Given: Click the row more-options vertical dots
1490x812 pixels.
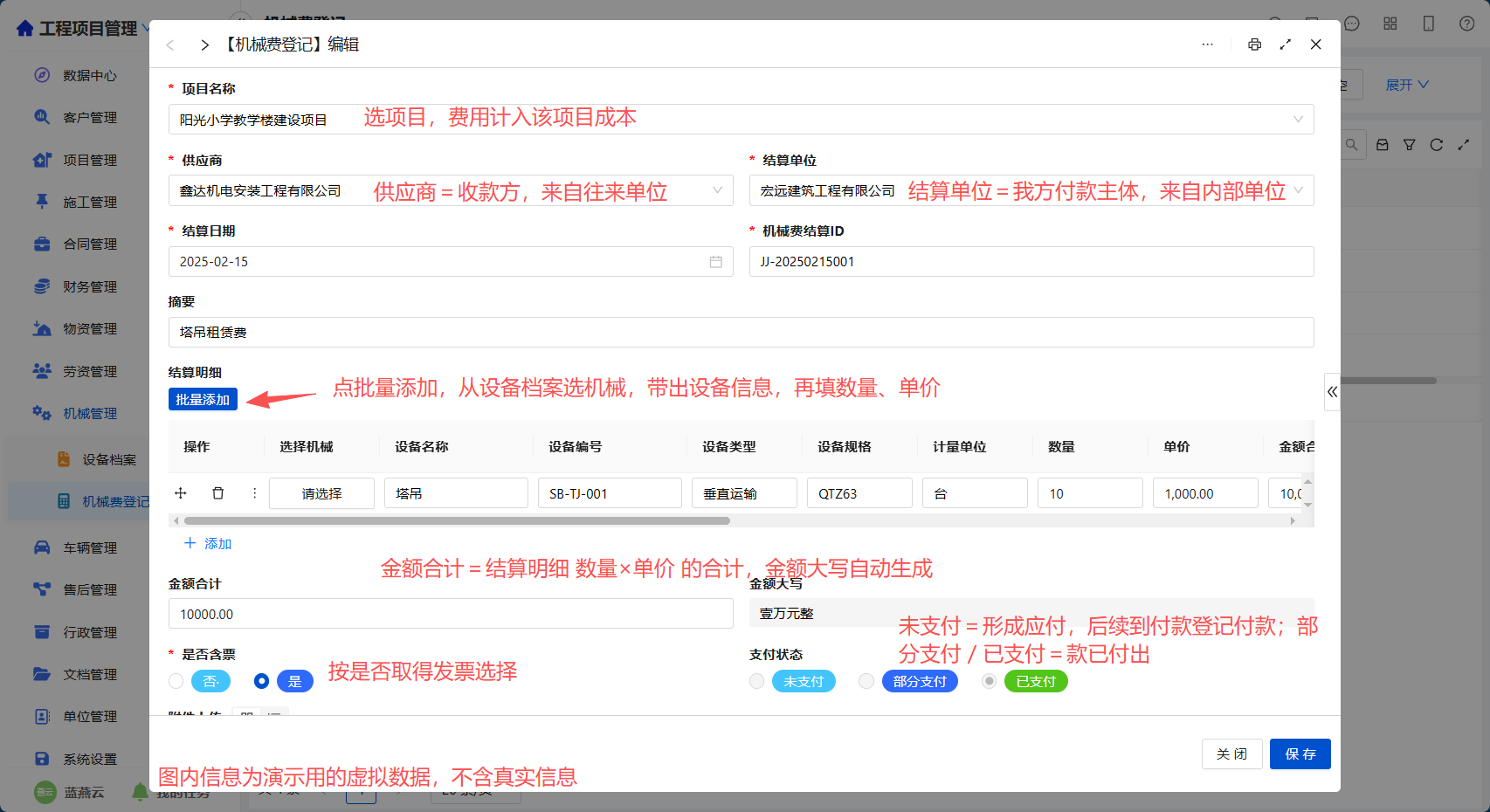Looking at the screenshot, I should (255, 493).
